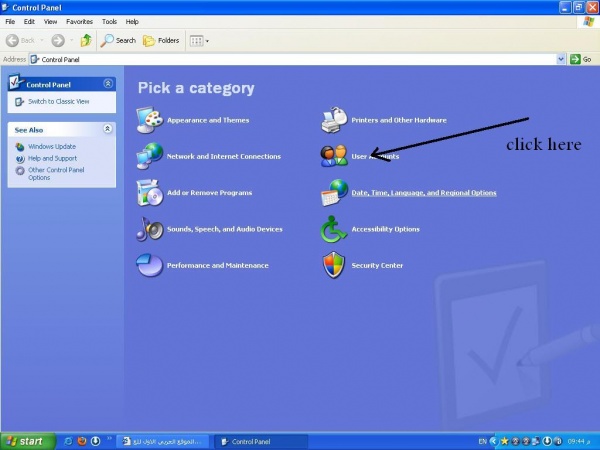Collapse the Control Panel side pane section
Screen dimensions: 600x450
(x=108, y=83)
